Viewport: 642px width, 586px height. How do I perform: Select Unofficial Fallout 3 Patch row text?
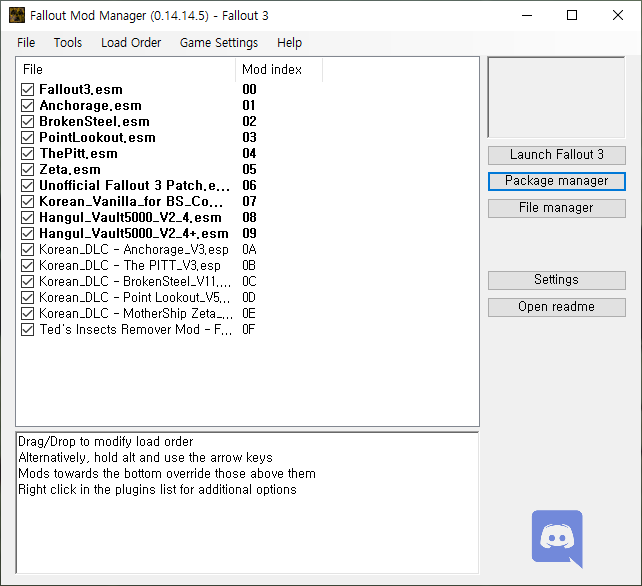point(135,185)
